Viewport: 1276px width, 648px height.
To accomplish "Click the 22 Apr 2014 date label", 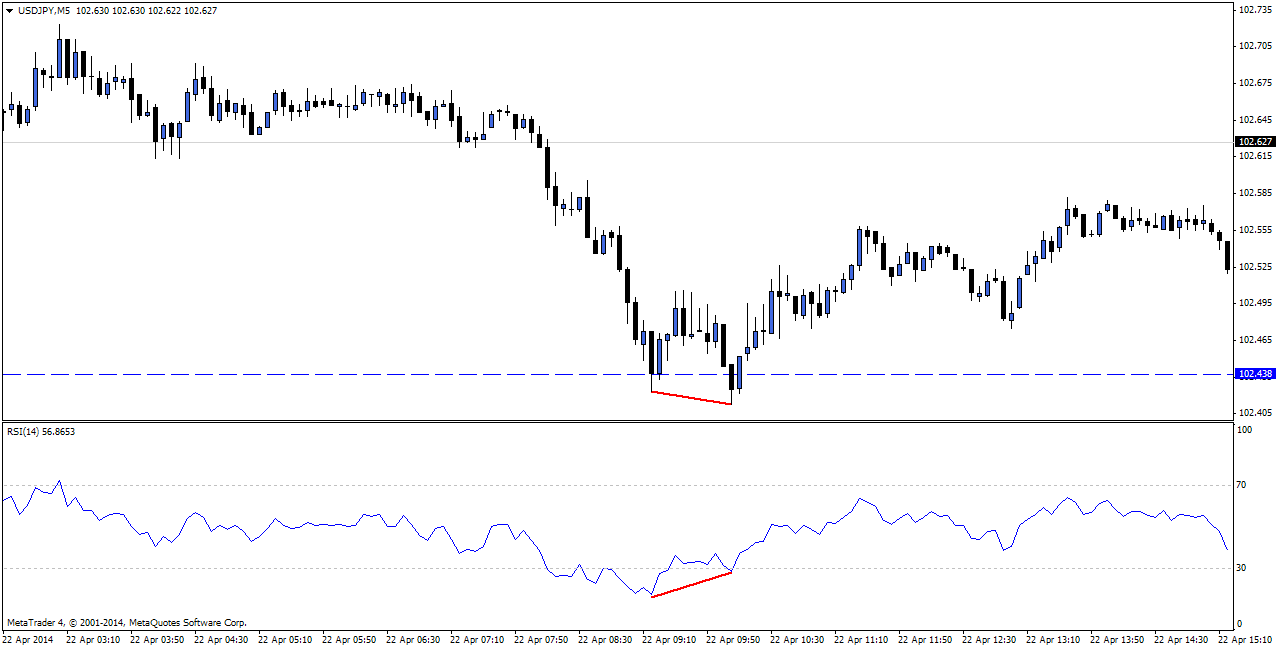I will [x=27, y=639].
